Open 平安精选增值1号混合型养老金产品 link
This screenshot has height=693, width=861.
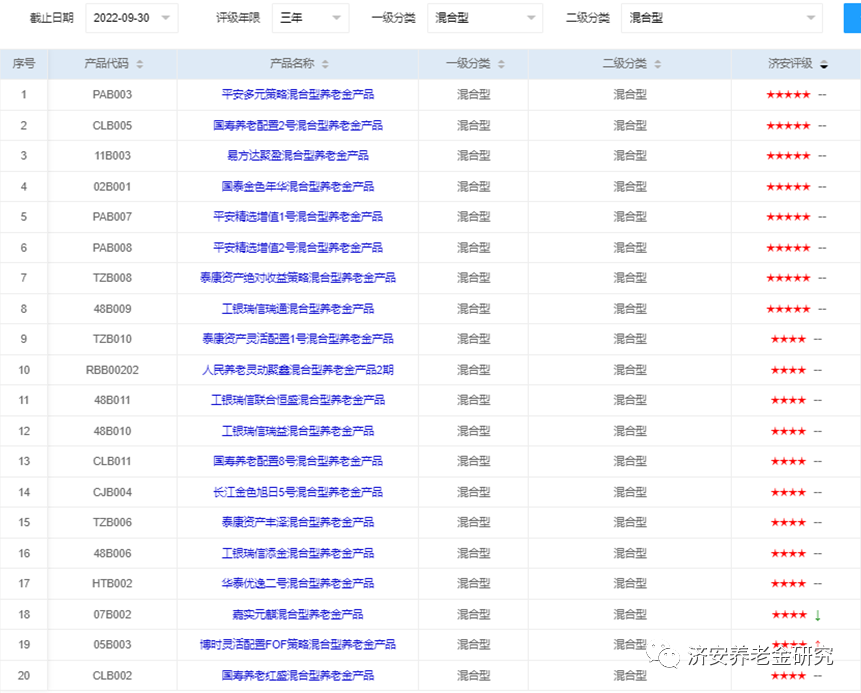[x=298, y=216]
